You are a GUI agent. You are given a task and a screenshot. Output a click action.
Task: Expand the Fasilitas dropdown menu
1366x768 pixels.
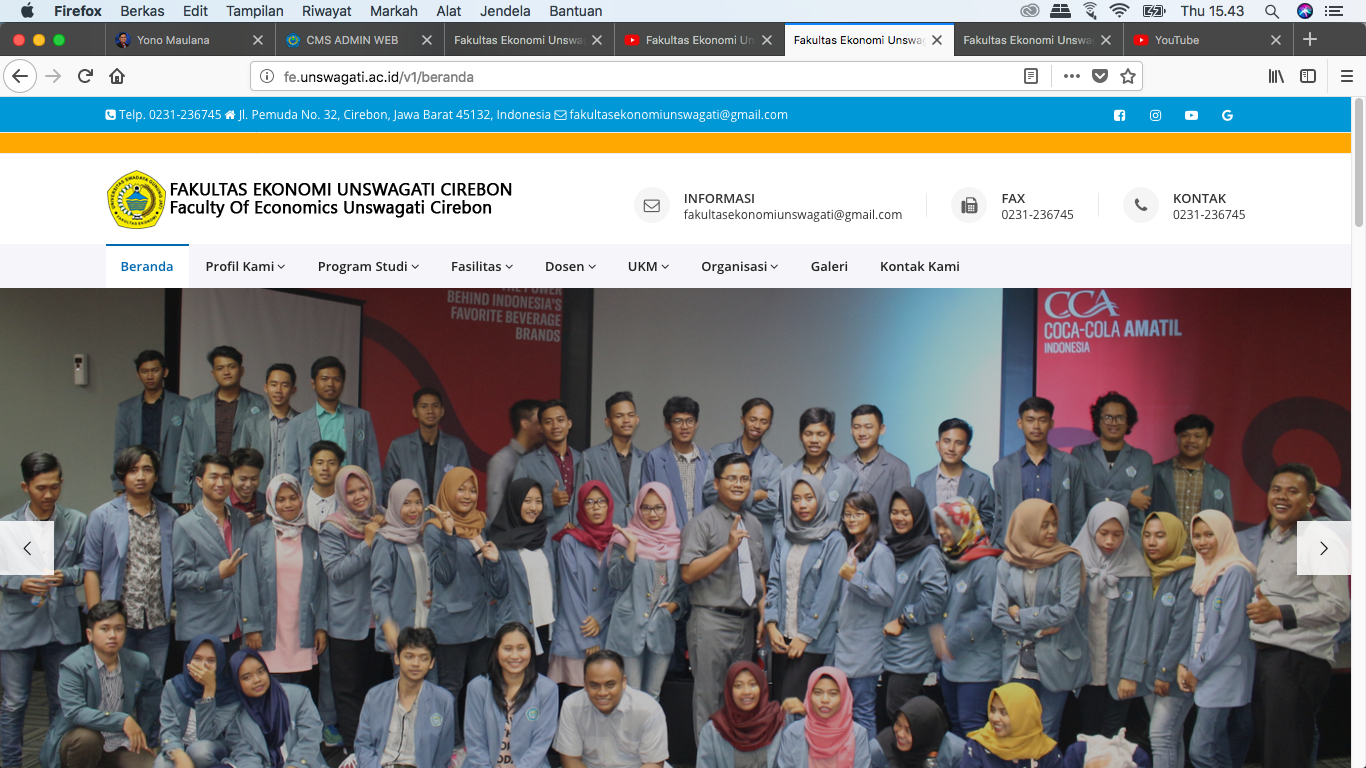[482, 266]
